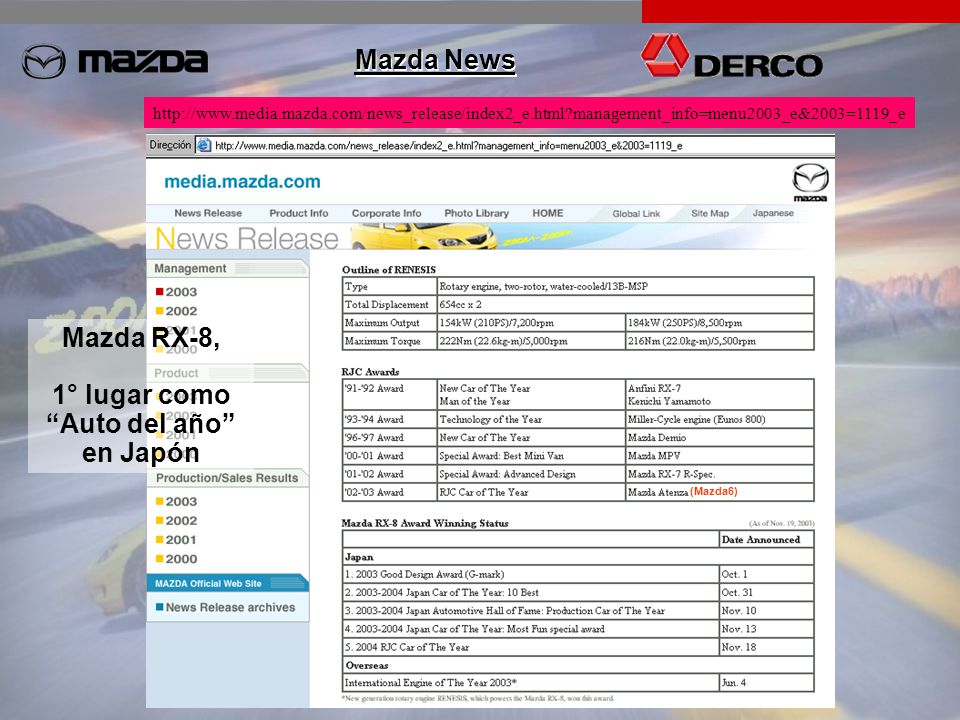
Task: Click the 'Date Announced' column header
Action: coord(767,539)
